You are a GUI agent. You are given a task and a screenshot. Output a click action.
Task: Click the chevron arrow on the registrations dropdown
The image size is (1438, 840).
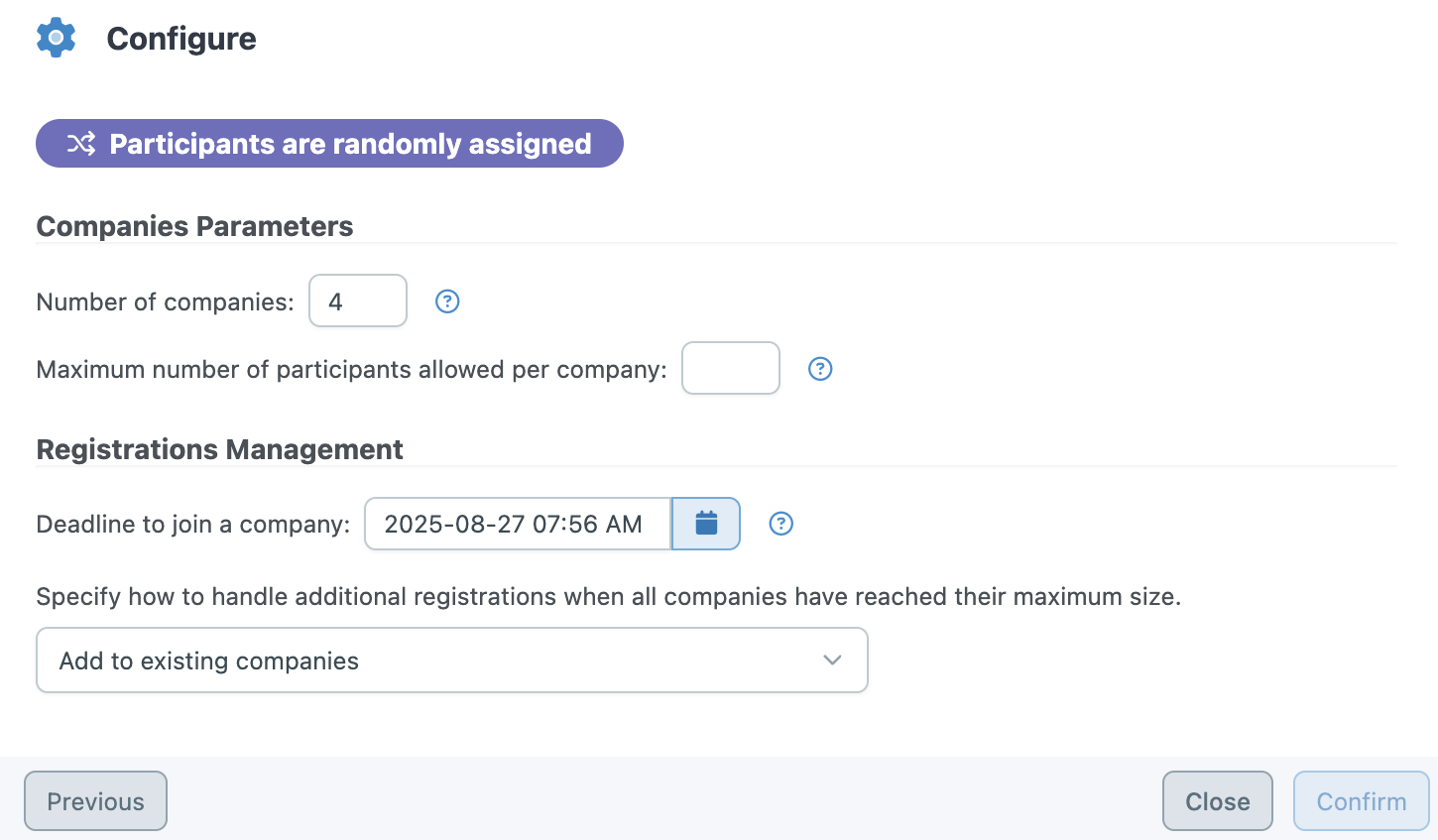pos(832,660)
